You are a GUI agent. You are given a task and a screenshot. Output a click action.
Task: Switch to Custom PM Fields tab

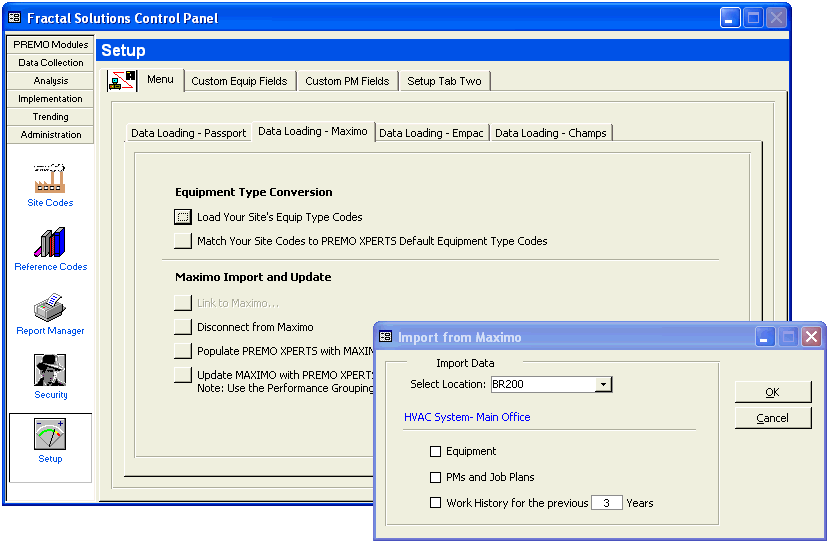pyautogui.click(x=347, y=81)
